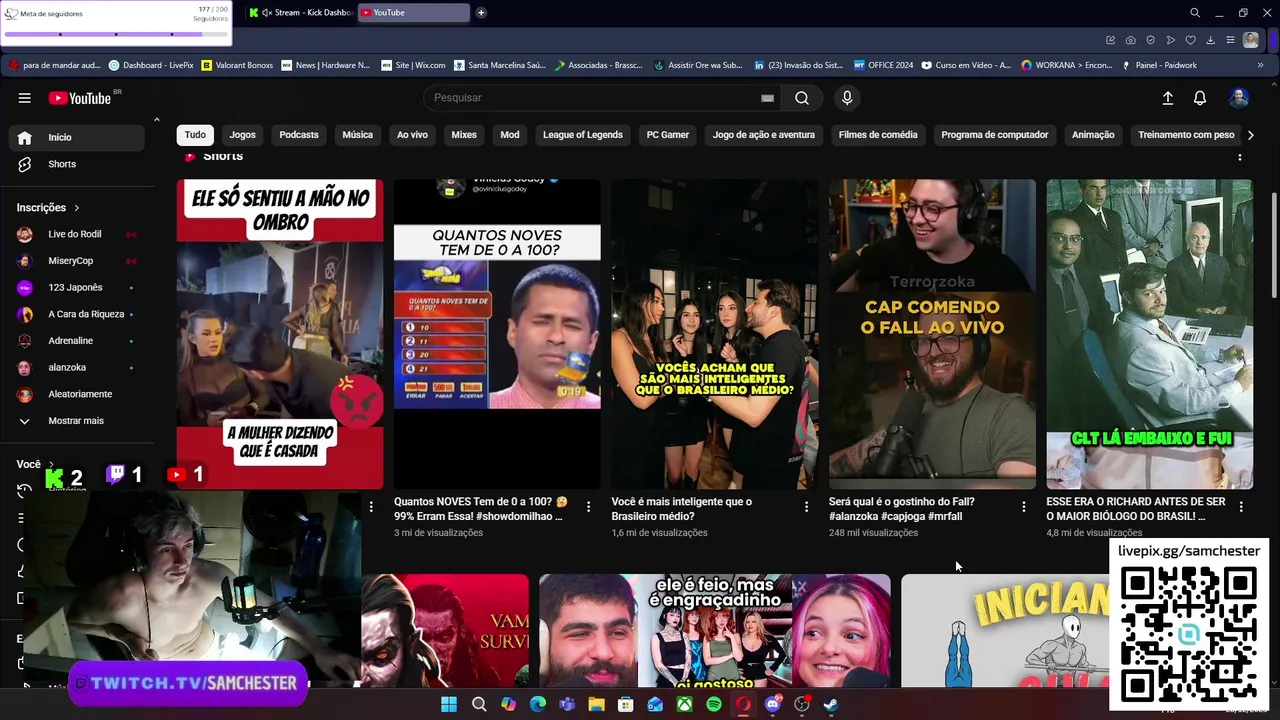
Task: Open the YouTube hamburger guide menu
Action: 24,98
